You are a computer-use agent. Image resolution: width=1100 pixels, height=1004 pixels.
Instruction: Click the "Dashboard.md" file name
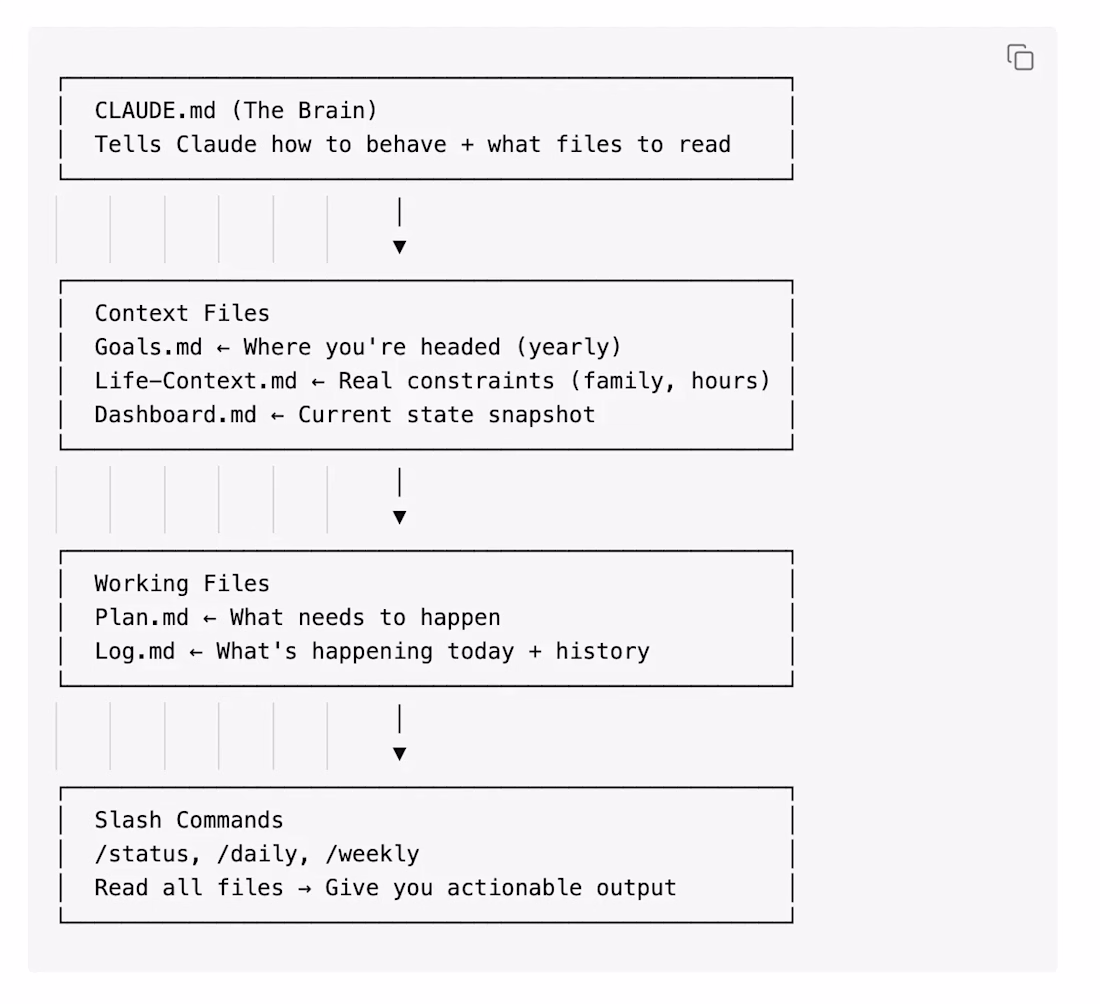click(x=175, y=414)
